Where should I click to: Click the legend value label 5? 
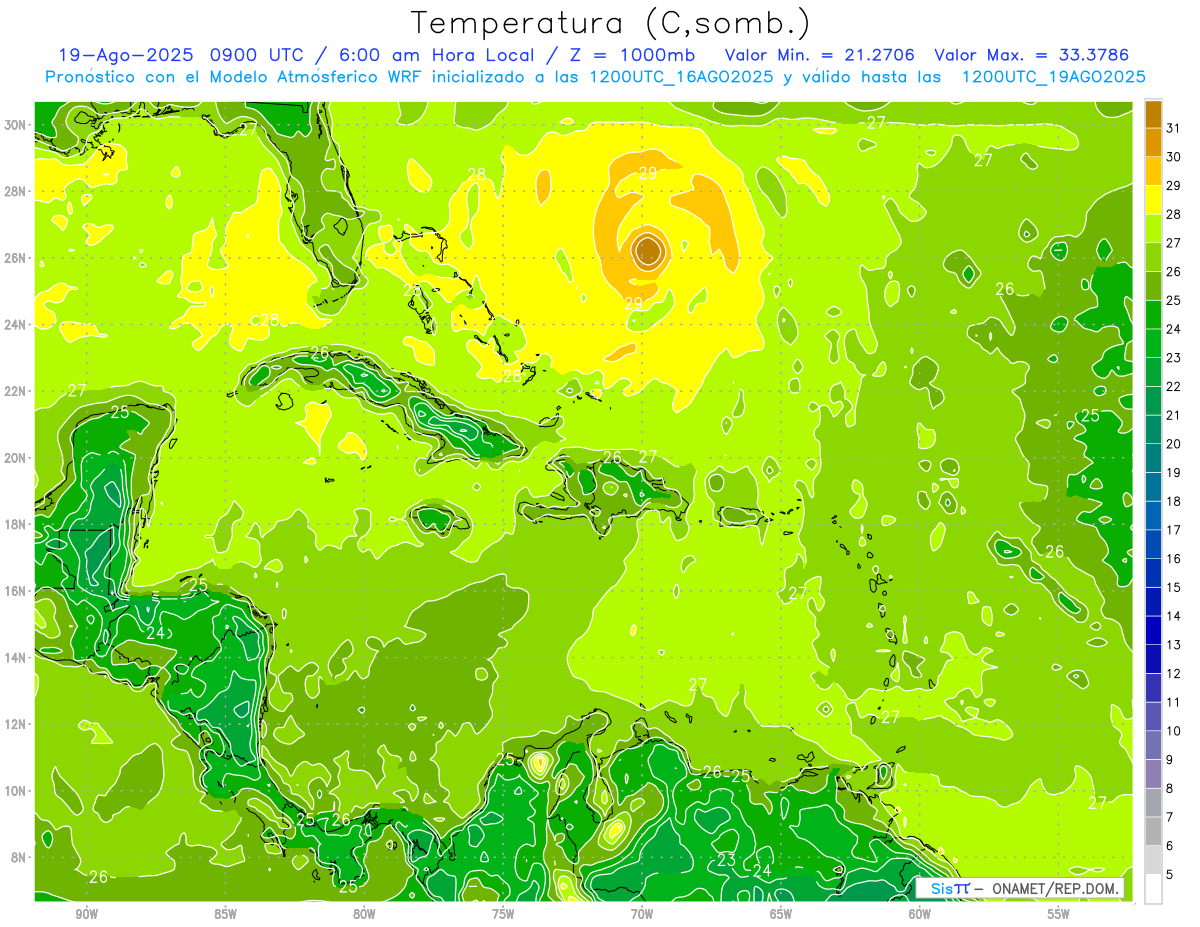point(1171,875)
